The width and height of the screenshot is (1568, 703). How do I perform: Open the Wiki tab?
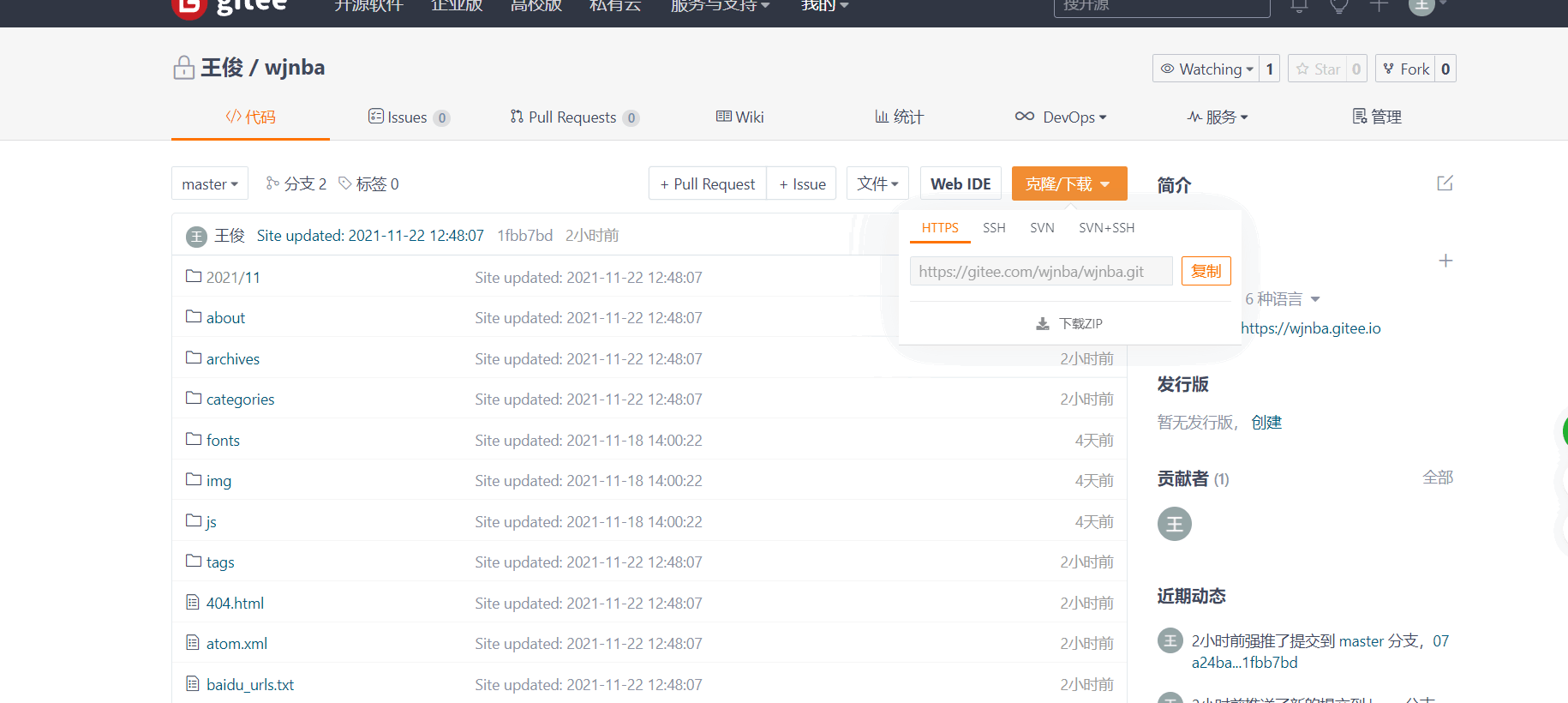[740, 117]
